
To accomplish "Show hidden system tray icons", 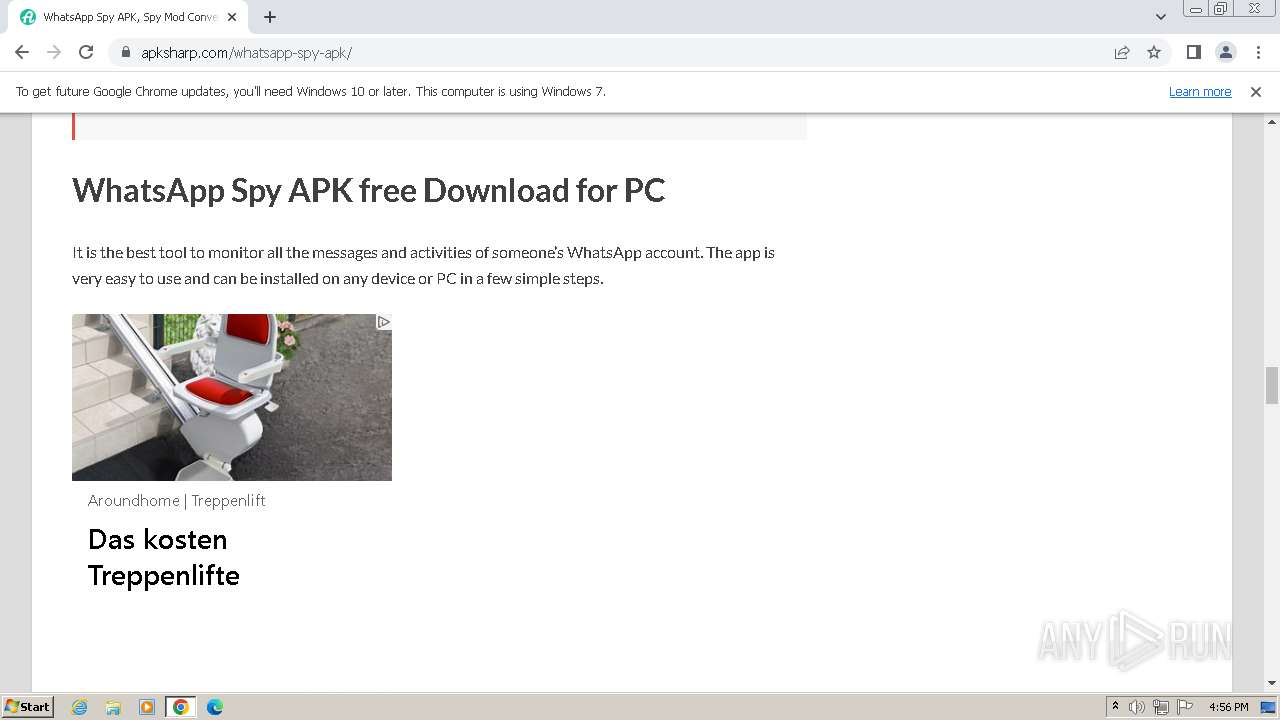I will (x=1115, y=706).
